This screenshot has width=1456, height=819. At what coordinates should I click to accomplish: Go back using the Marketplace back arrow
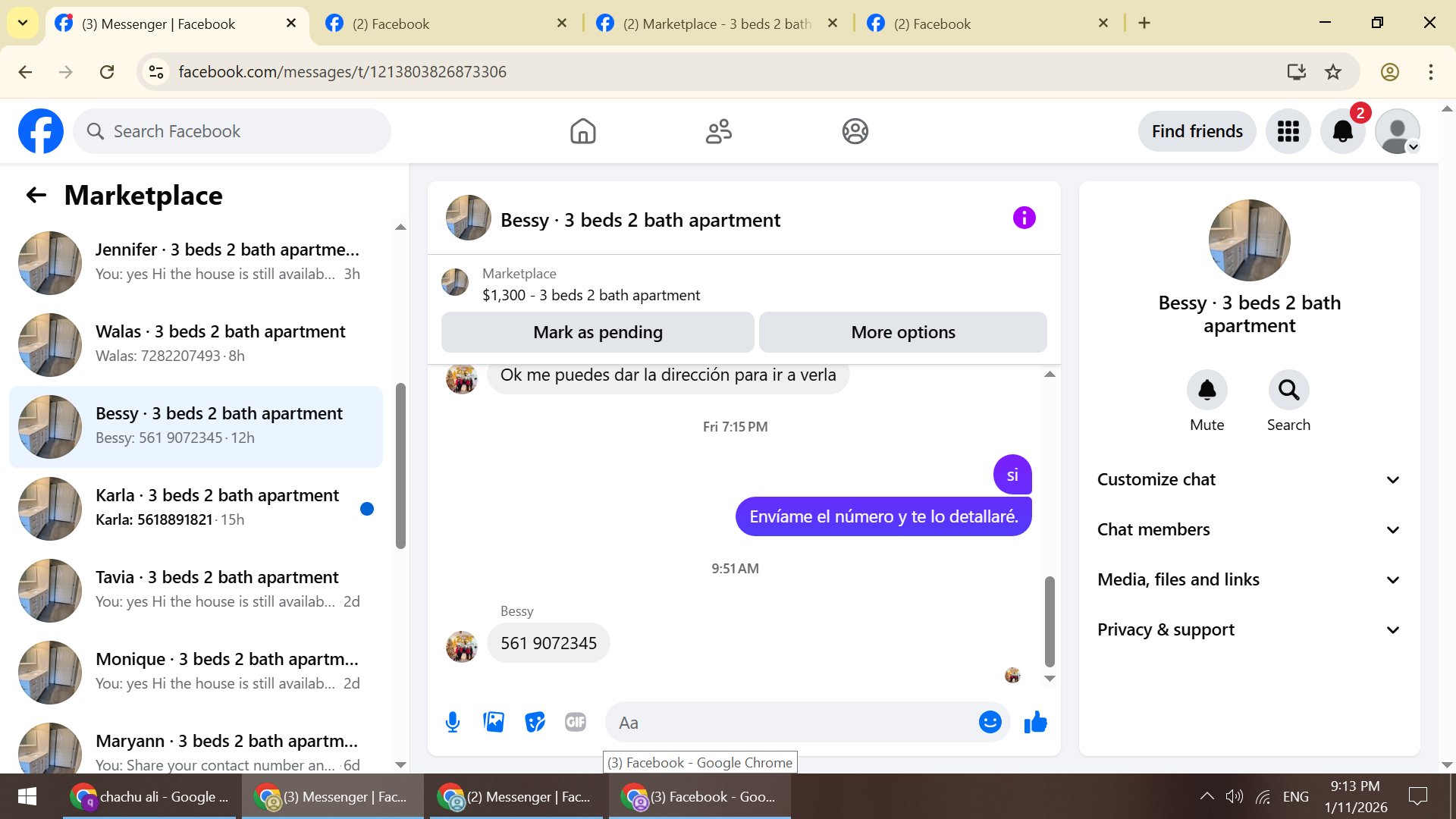tap(36, 196)
